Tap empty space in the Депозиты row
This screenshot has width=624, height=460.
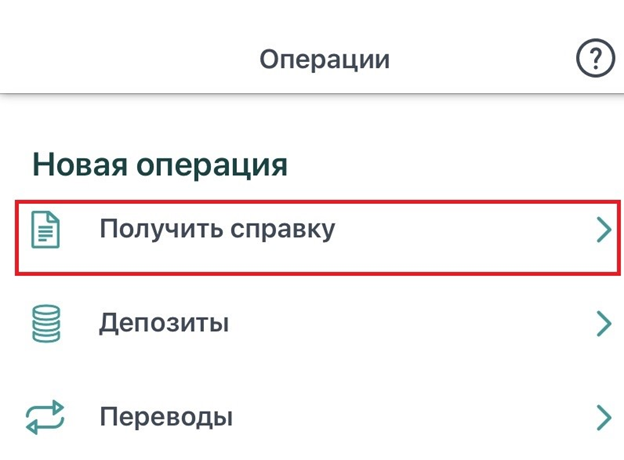point(420,323)
